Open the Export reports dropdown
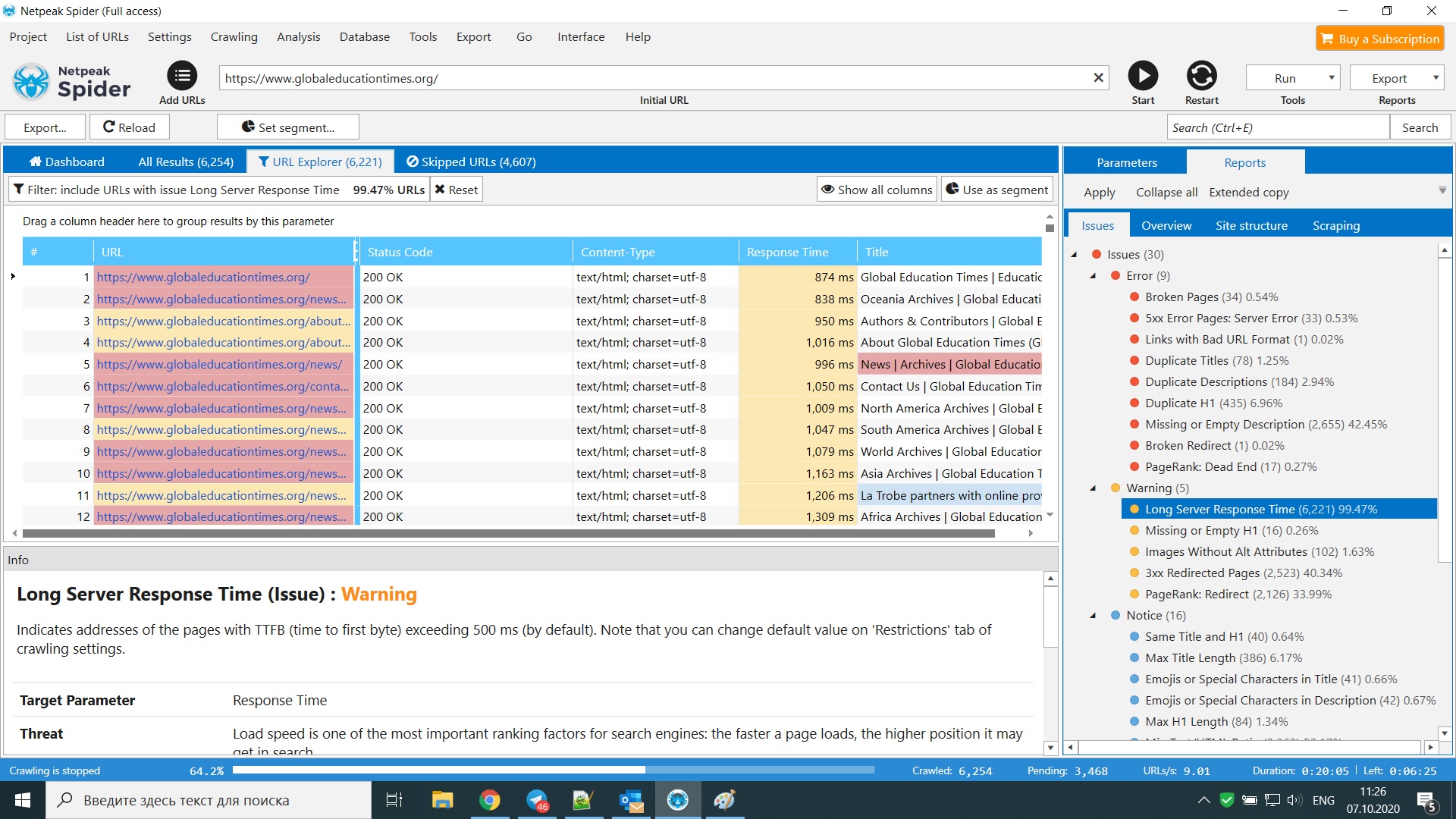This screenshot has height=819, width=1456. [x=1397, y=78]
